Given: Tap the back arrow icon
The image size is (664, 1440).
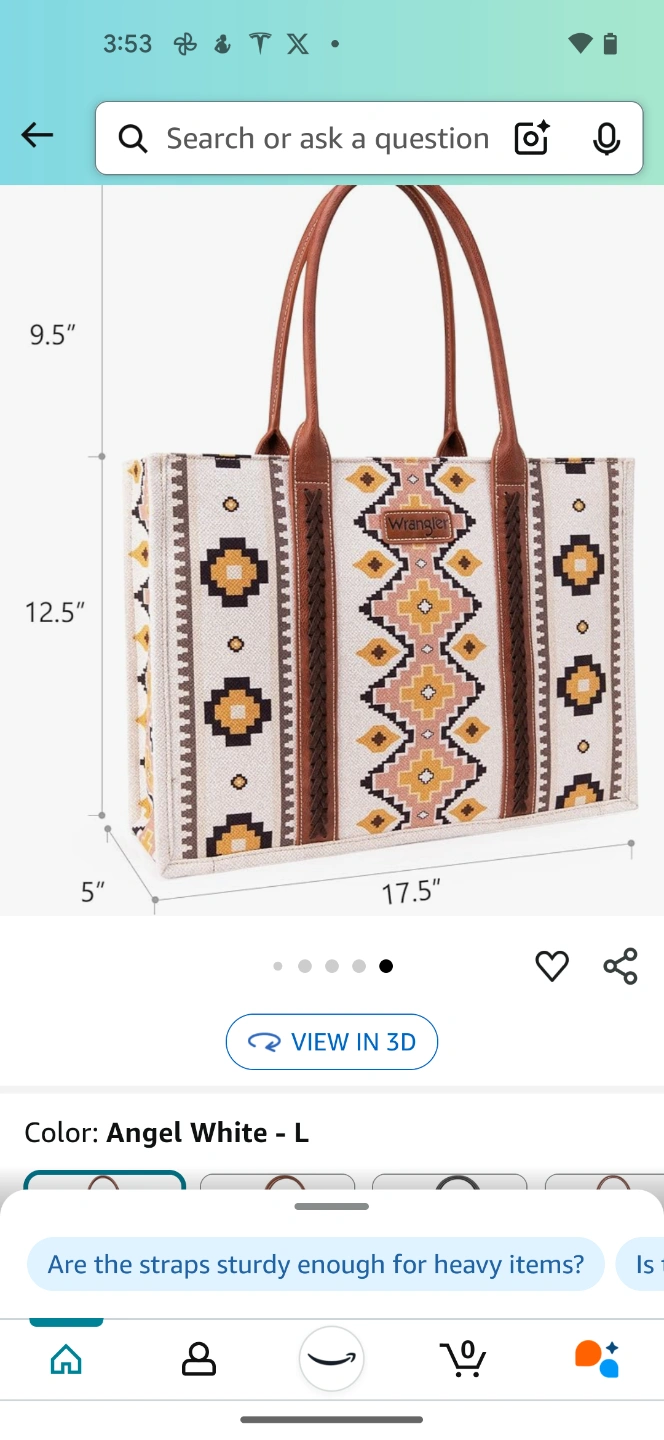Looking at the screenshot, I should tap(37, 135).
